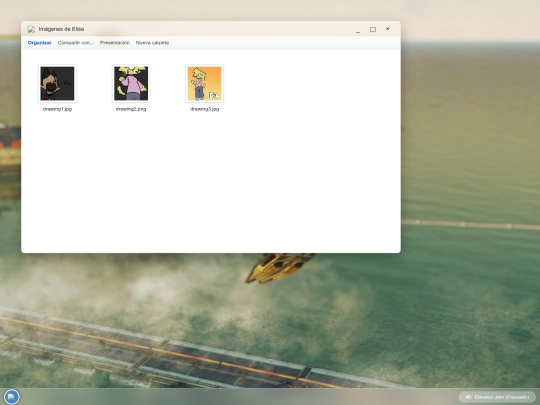Click the drawing2.png file name

click(x=131, y=109)
